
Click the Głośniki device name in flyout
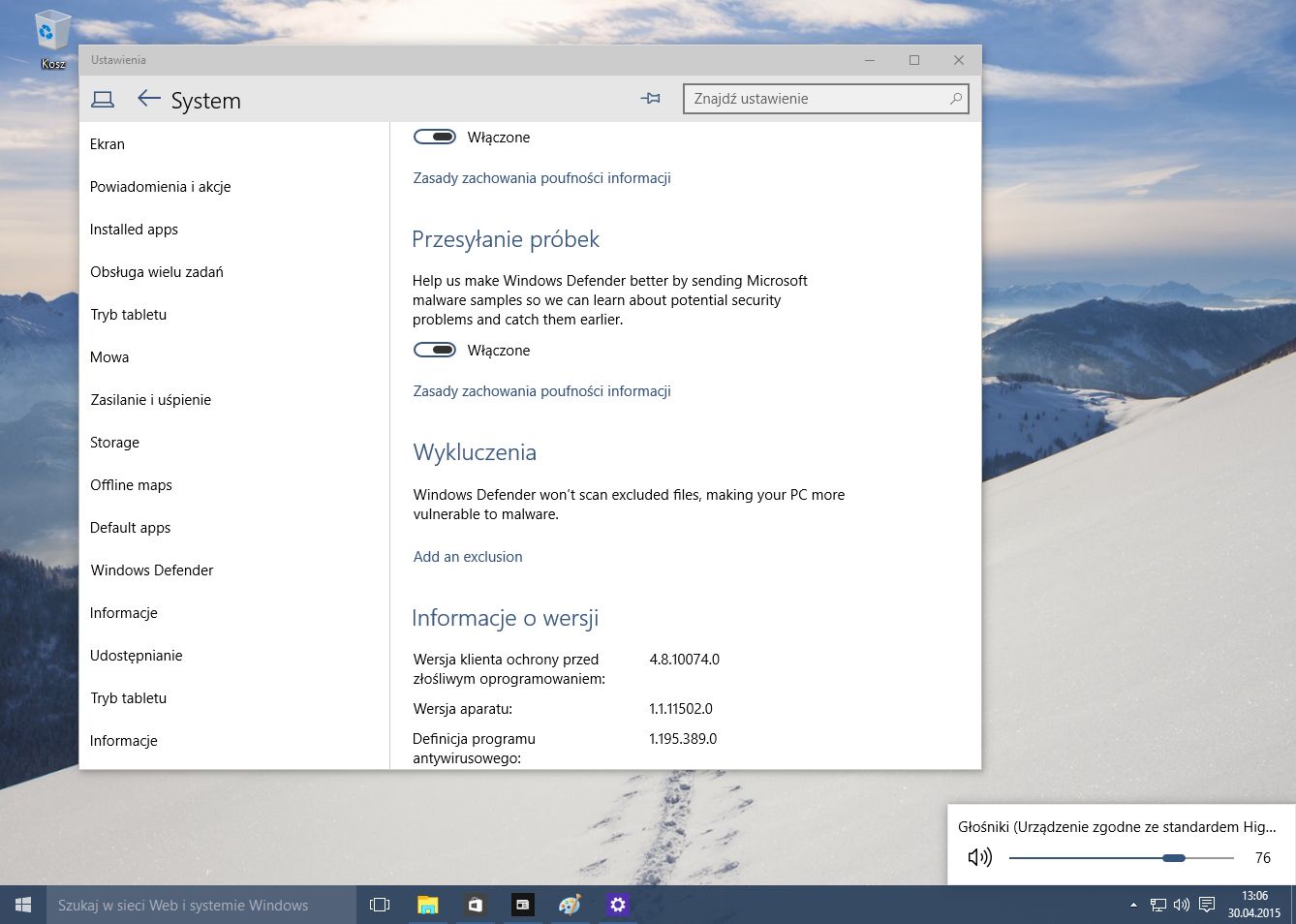point(1117,826)
